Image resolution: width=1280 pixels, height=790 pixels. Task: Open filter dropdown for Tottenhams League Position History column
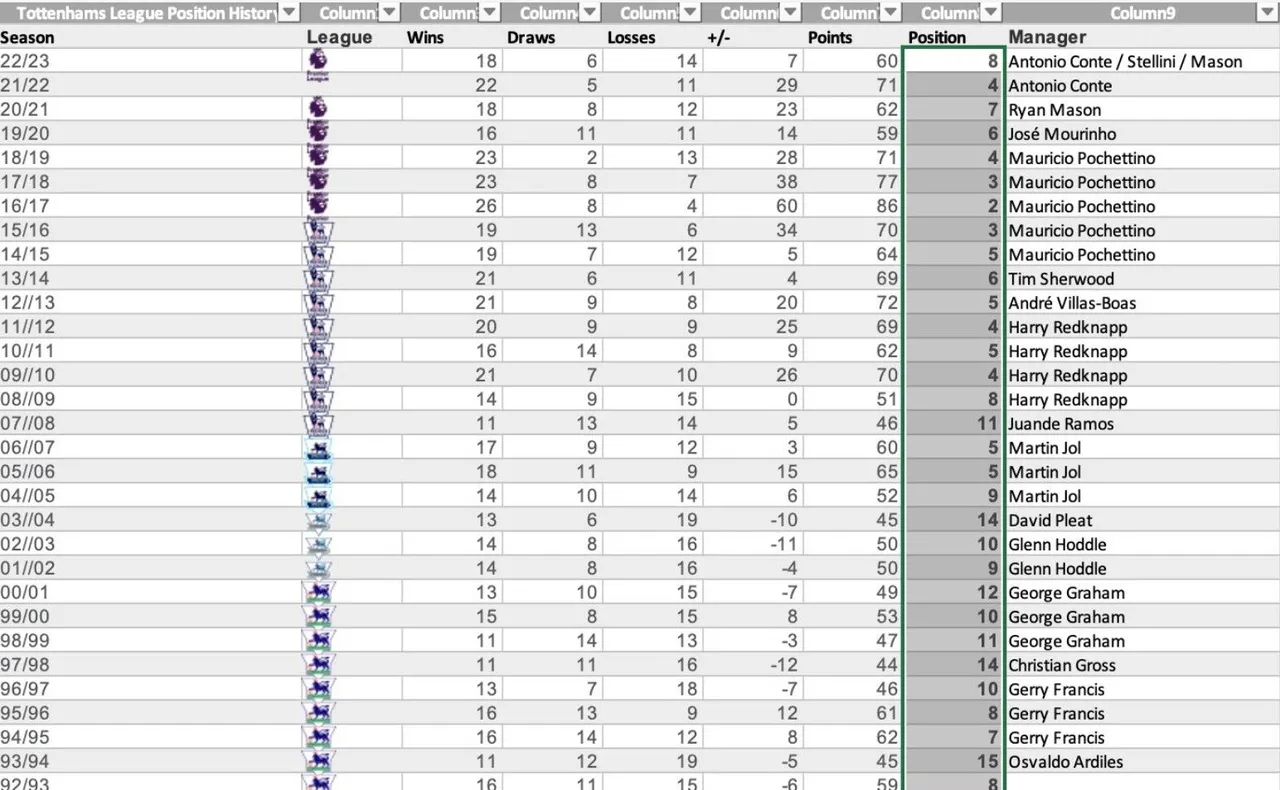(x=288, y=12)
